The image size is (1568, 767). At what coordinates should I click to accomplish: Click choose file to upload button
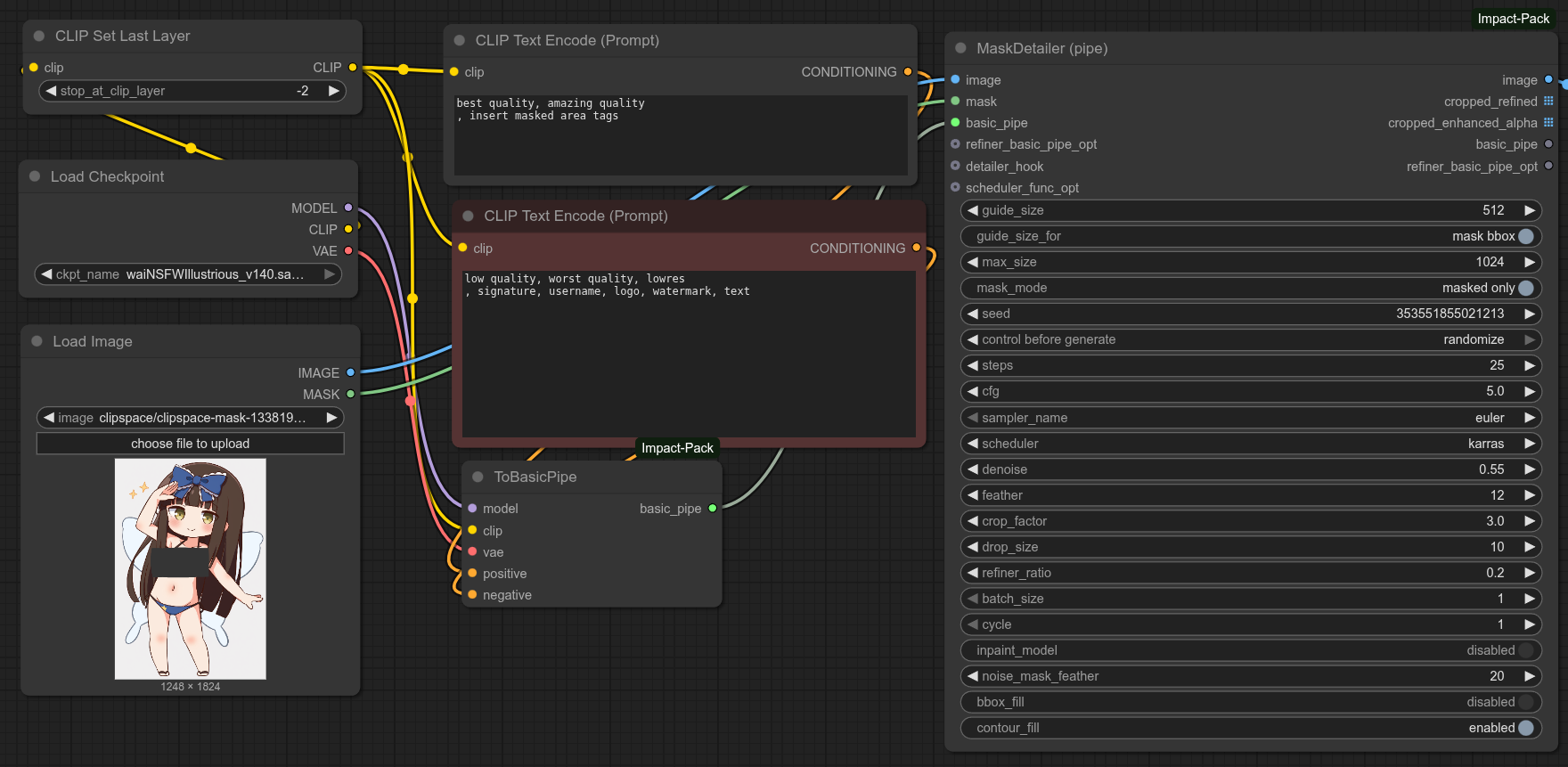(190, 444)
